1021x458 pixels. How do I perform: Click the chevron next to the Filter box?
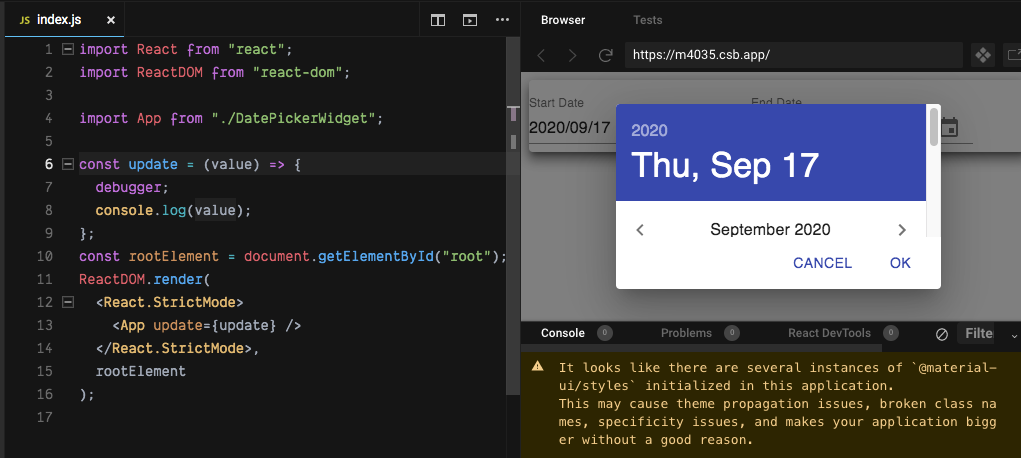pos(1014,336)
